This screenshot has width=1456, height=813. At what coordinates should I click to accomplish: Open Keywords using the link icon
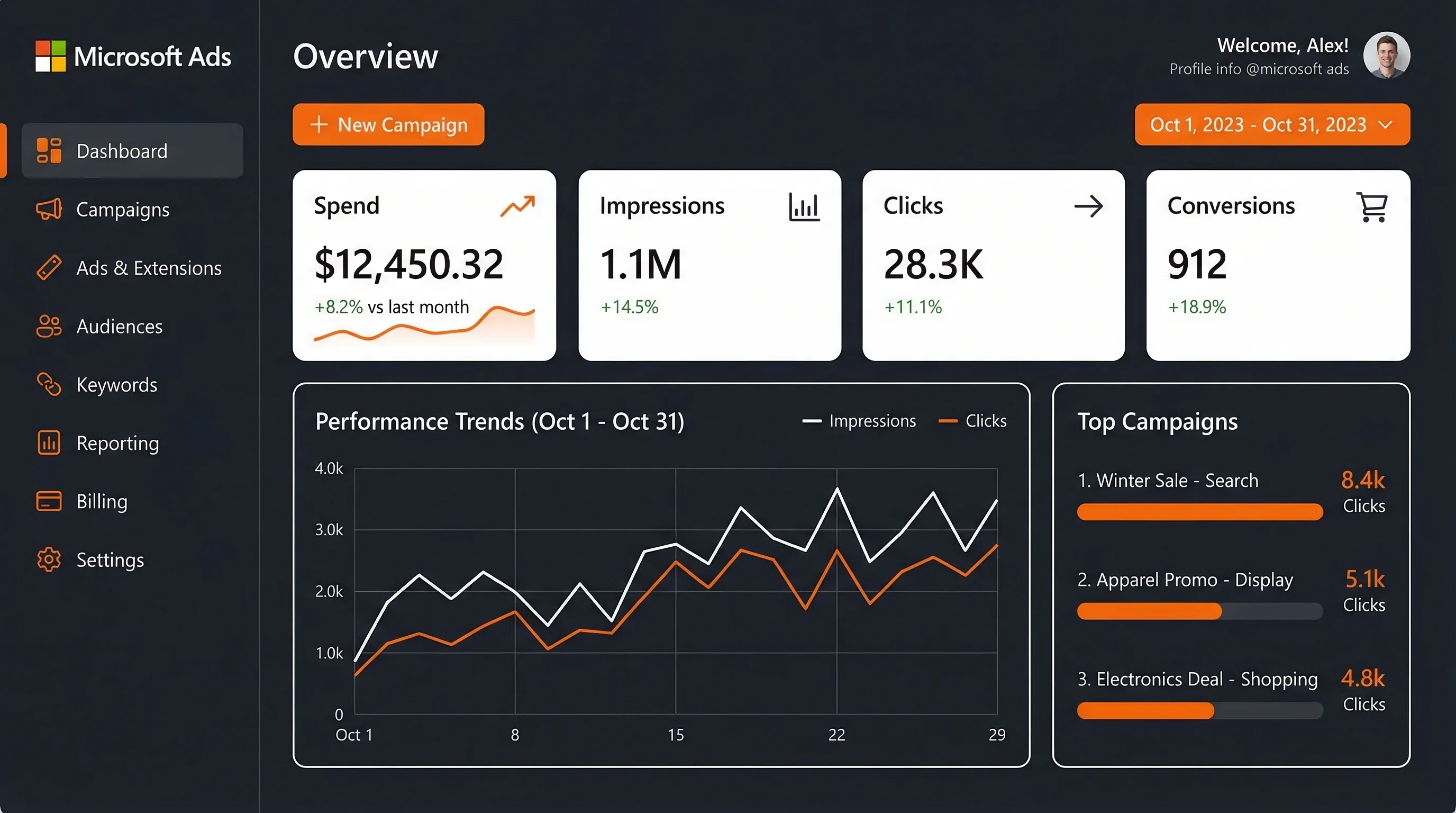tap(48, 384)
